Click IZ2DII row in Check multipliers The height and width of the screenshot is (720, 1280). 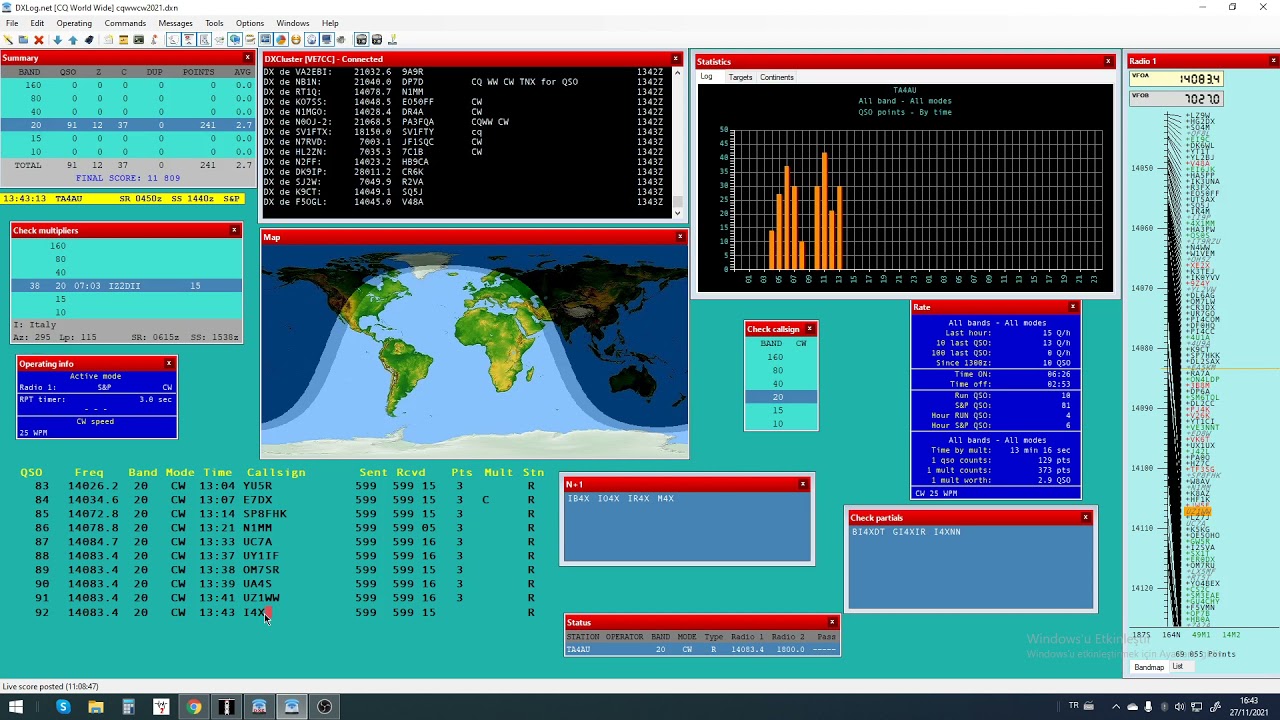pos(127,286)
